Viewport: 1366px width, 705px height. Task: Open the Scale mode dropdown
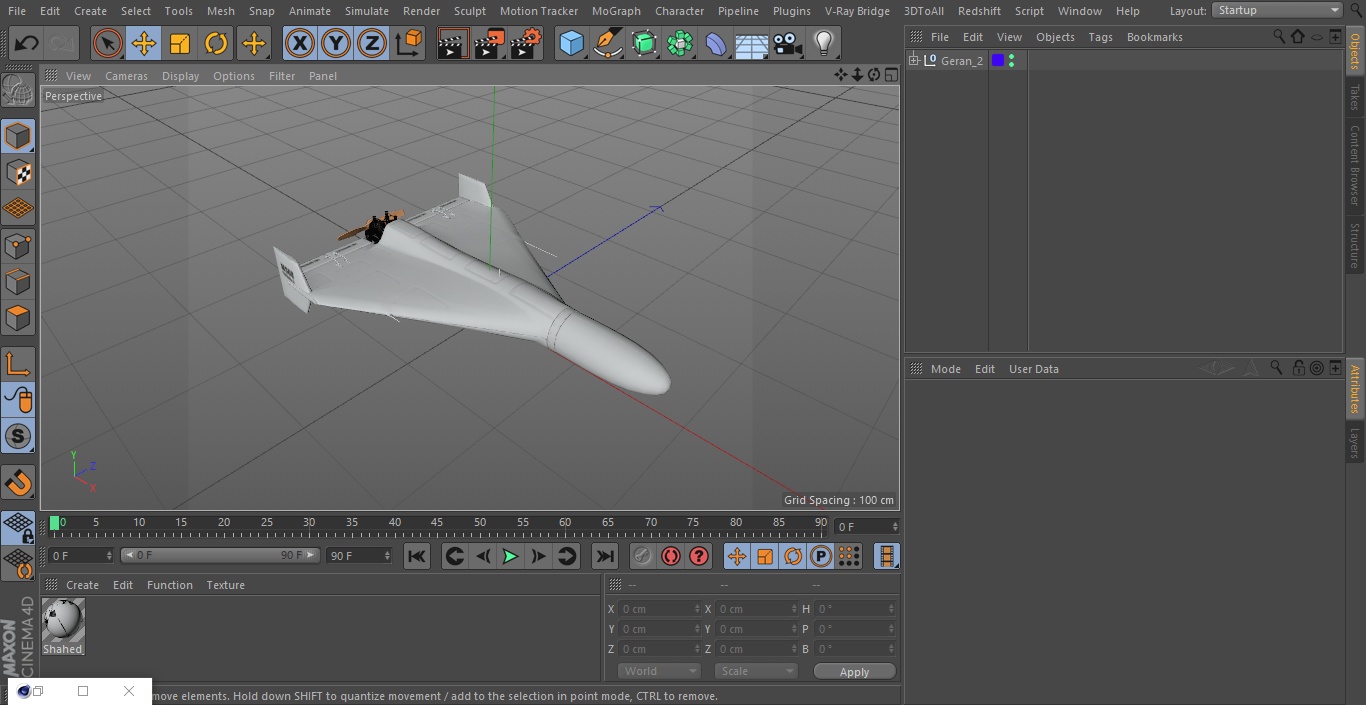click(755, 671)
